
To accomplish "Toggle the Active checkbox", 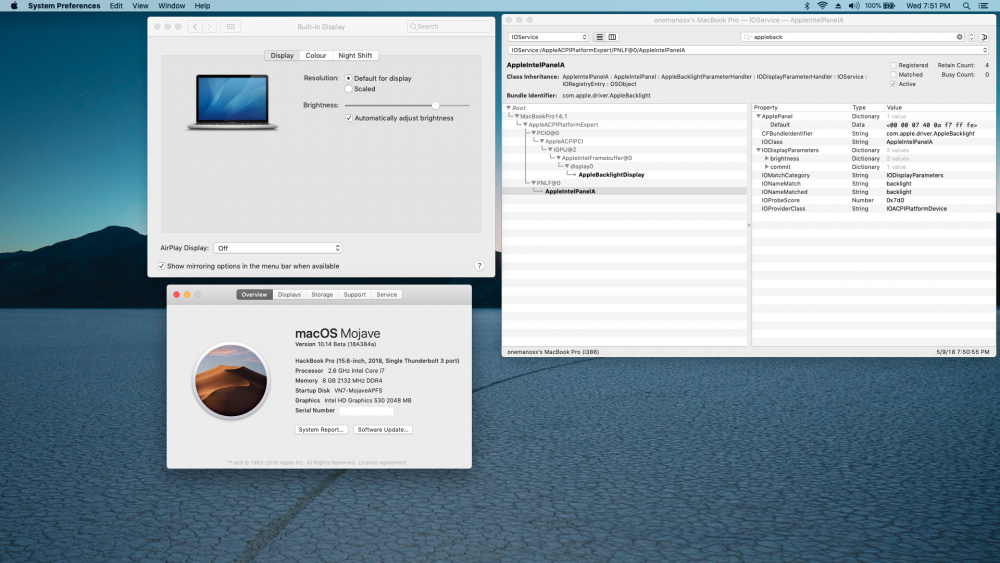I will click(x=893, y=84).
